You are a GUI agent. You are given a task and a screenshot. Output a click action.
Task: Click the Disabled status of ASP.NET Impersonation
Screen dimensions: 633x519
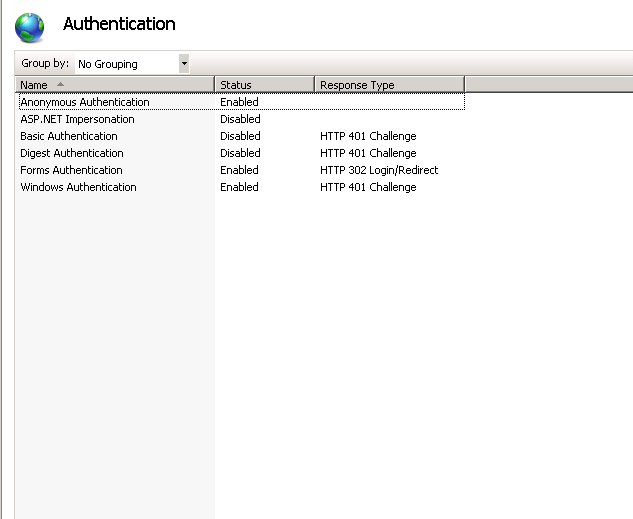click(240, 119)
